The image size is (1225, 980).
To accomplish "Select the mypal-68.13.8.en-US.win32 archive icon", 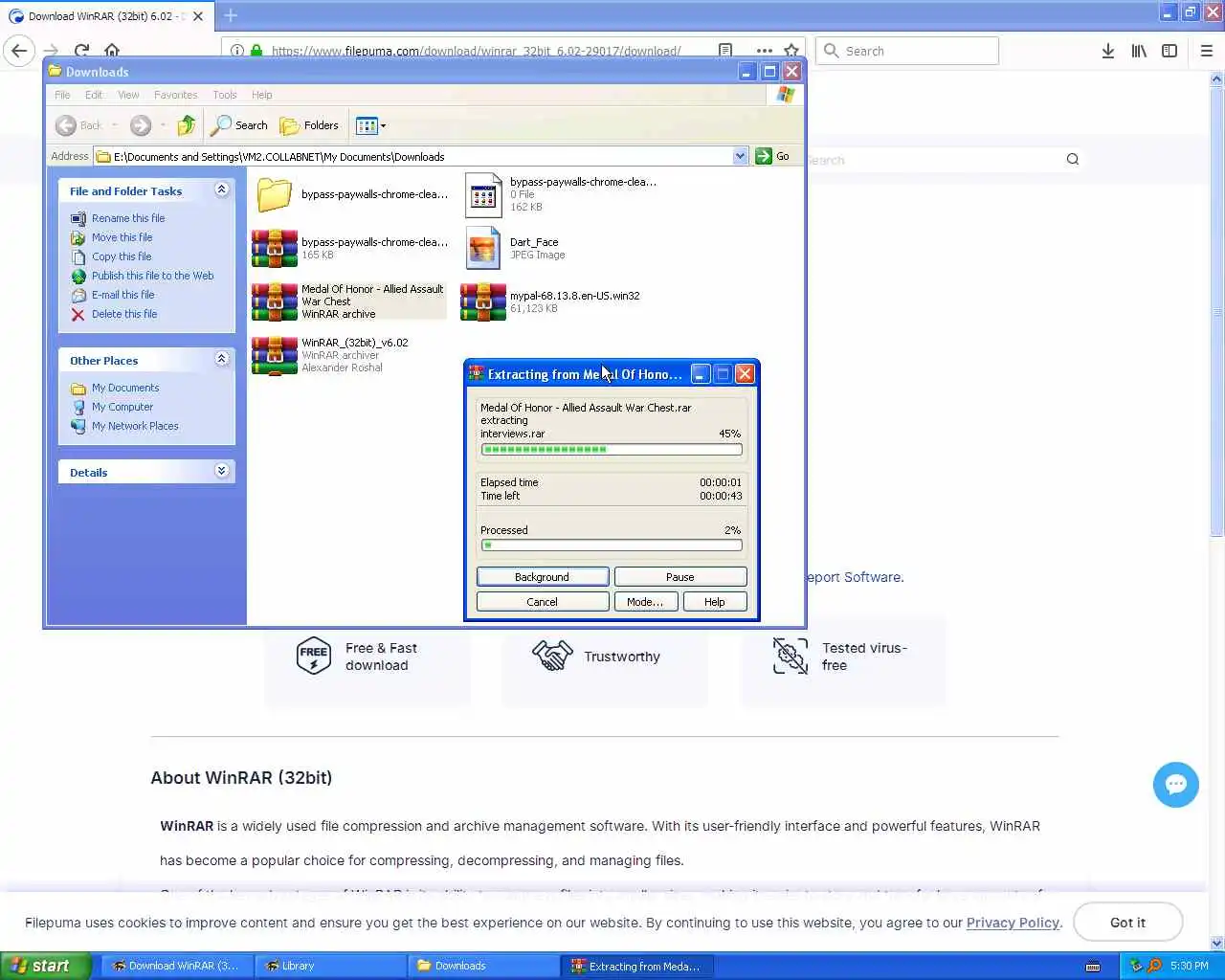I will (483, 301).
